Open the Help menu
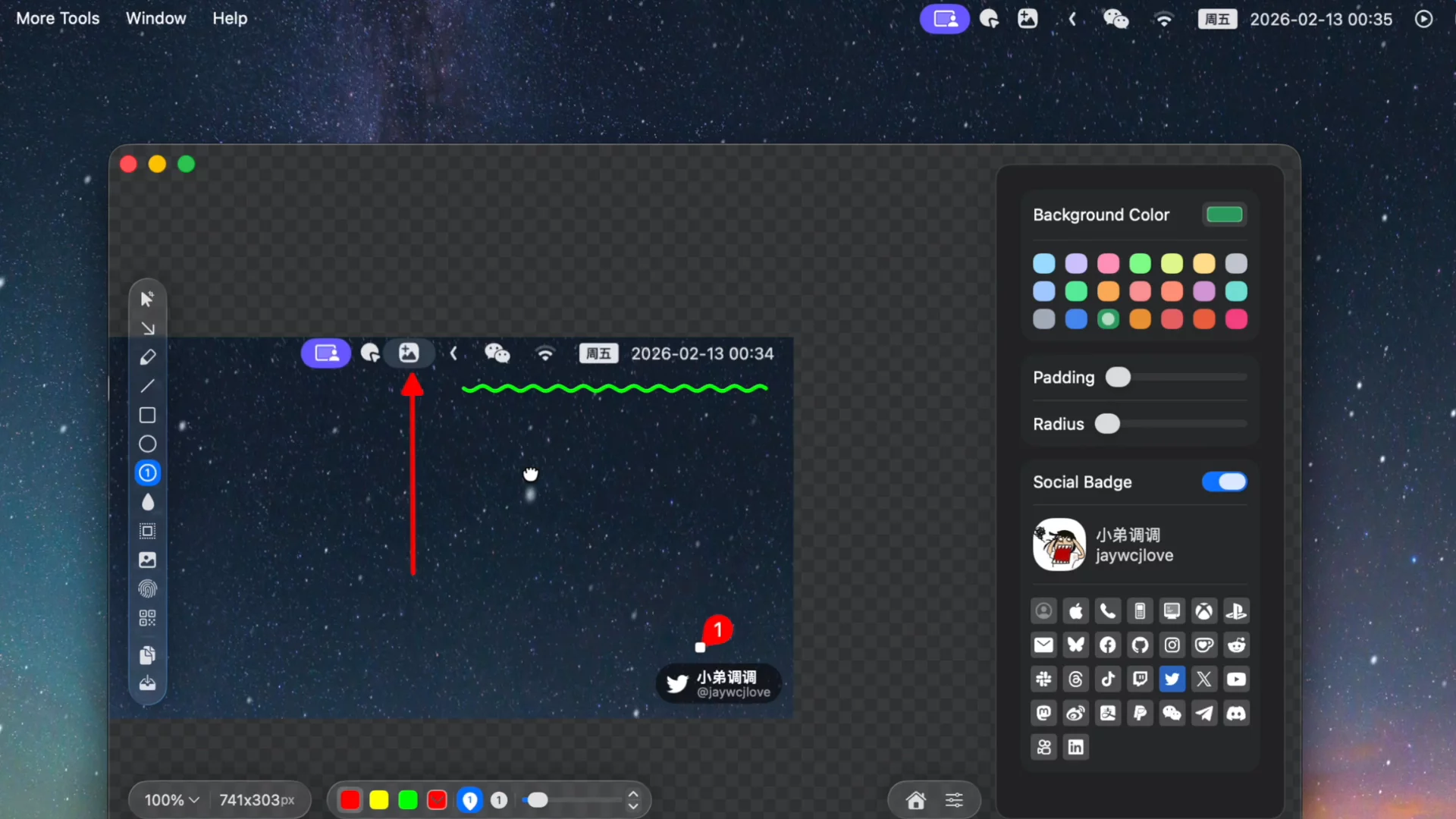This screenshot has height=819, width=1456. (x=230, y=18)
